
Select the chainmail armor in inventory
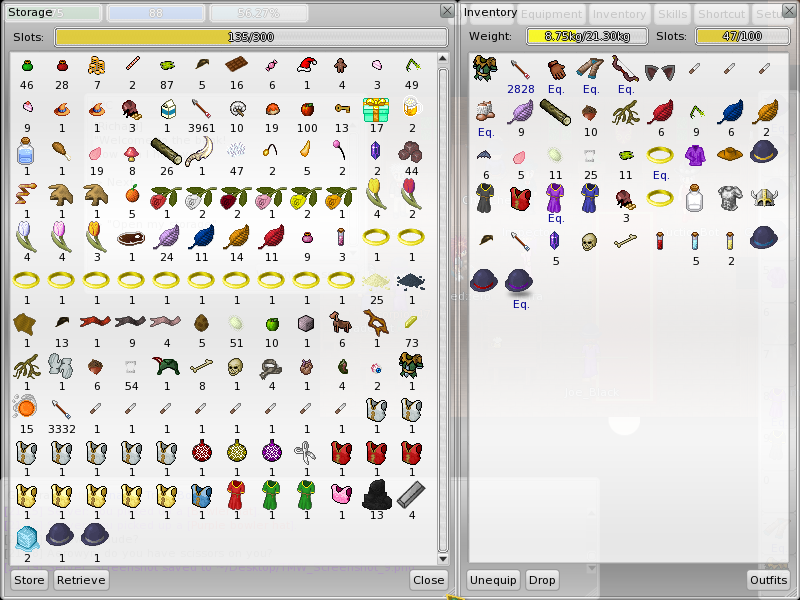coord(729,198)
